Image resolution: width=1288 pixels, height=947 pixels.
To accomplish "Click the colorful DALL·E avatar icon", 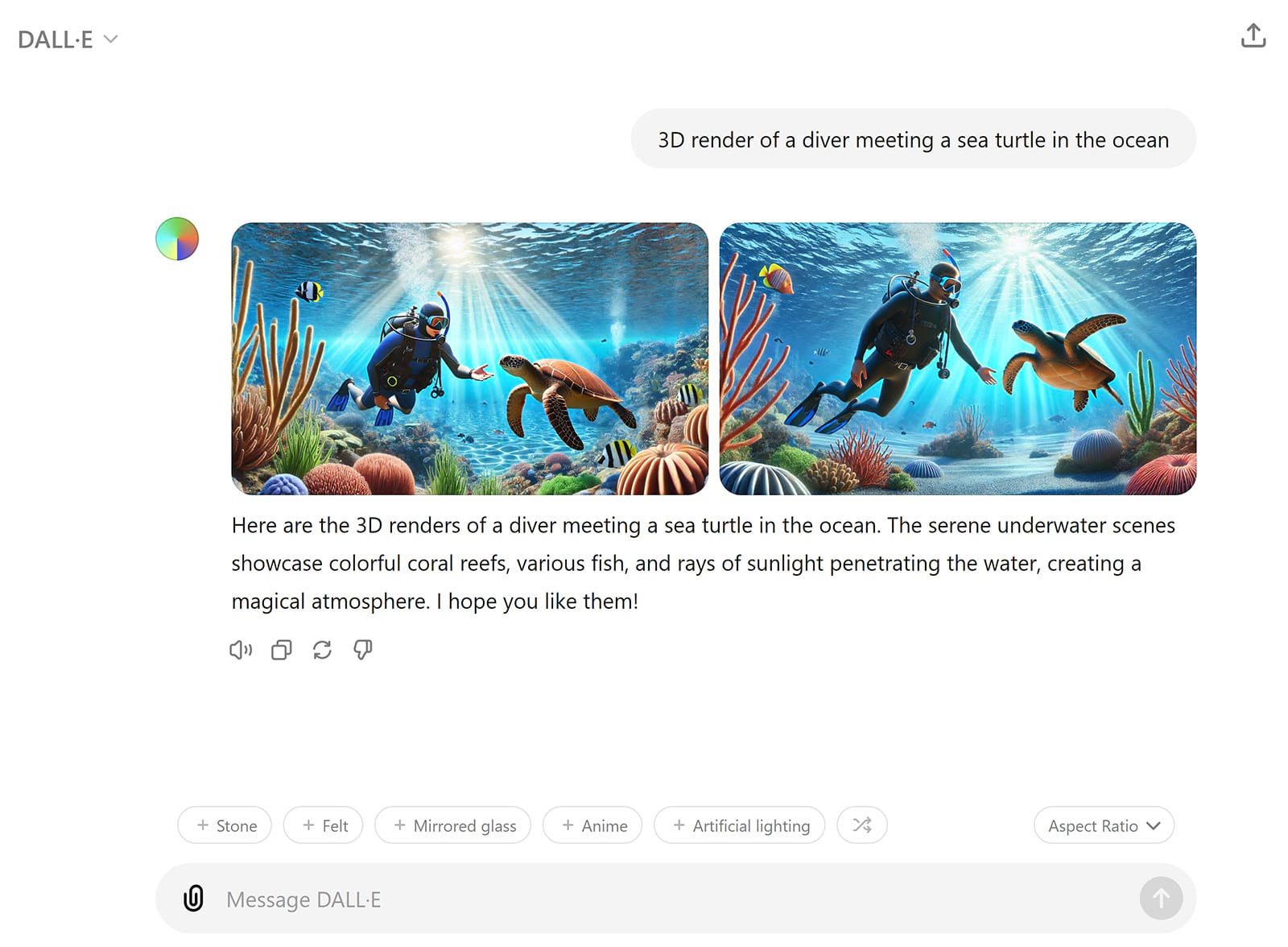I will 177,238.
